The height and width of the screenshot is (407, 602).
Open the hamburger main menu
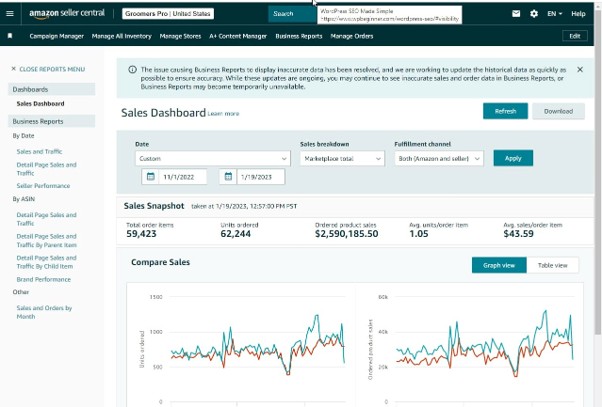(10, 13)
